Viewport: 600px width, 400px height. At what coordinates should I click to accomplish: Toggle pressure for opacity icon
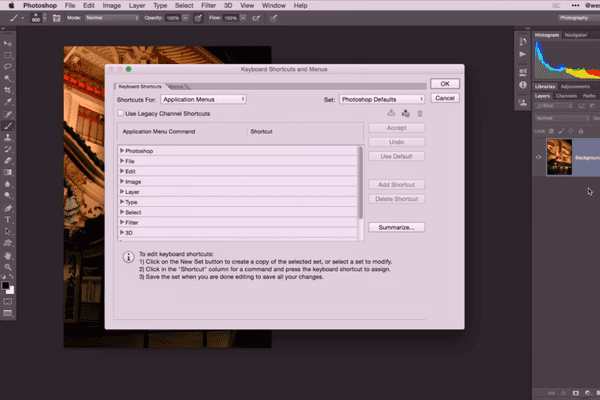point(198,18)
